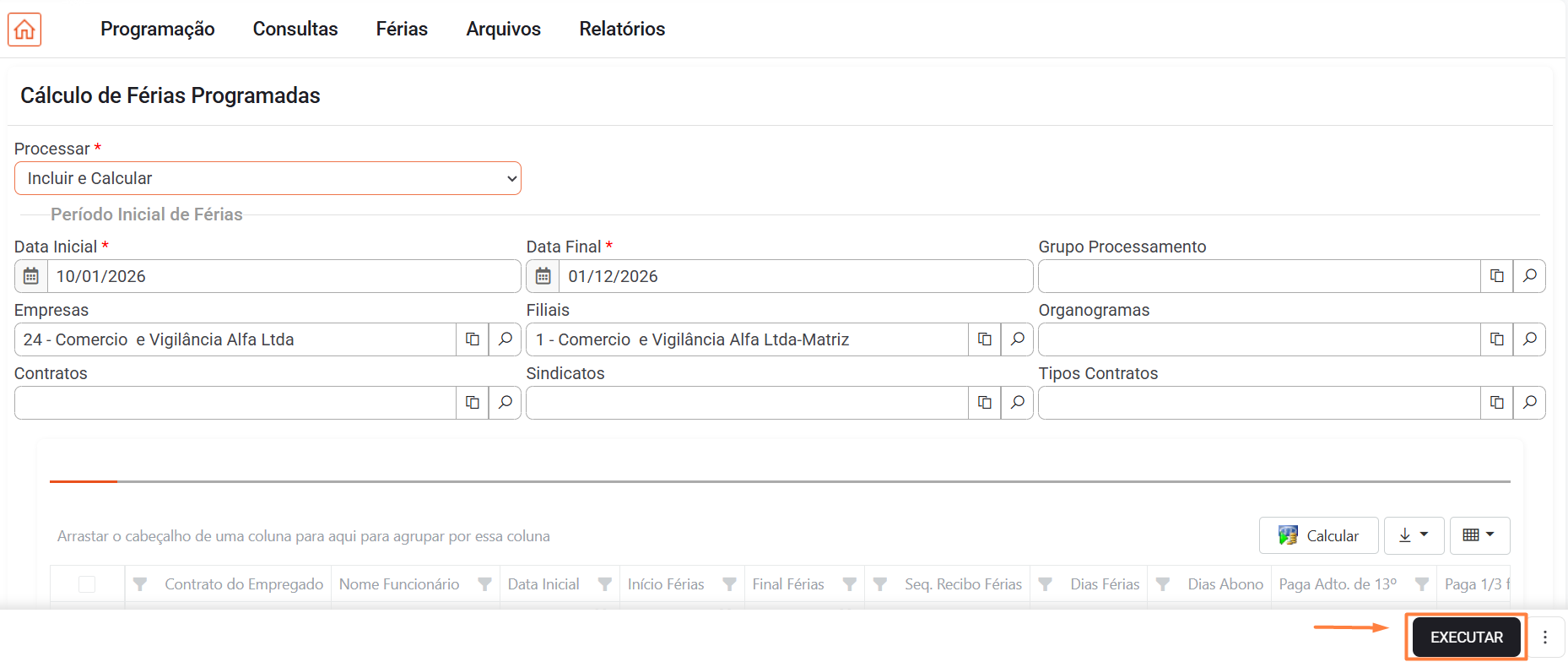Click into the Contratos input field

click(x=235, y=403)
